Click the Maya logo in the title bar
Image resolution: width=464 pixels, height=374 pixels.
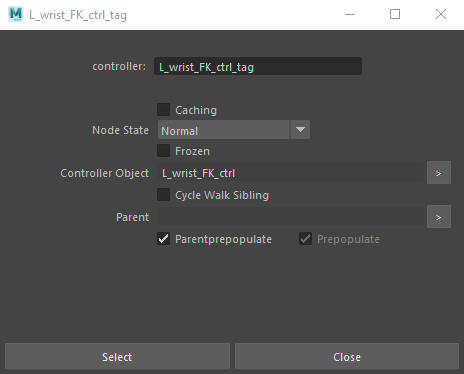point(16,14)
